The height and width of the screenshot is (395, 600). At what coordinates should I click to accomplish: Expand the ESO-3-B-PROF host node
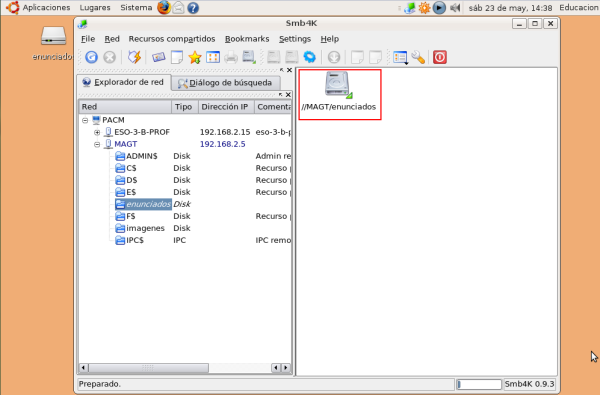pyautogui.click(x=97, y=132)
